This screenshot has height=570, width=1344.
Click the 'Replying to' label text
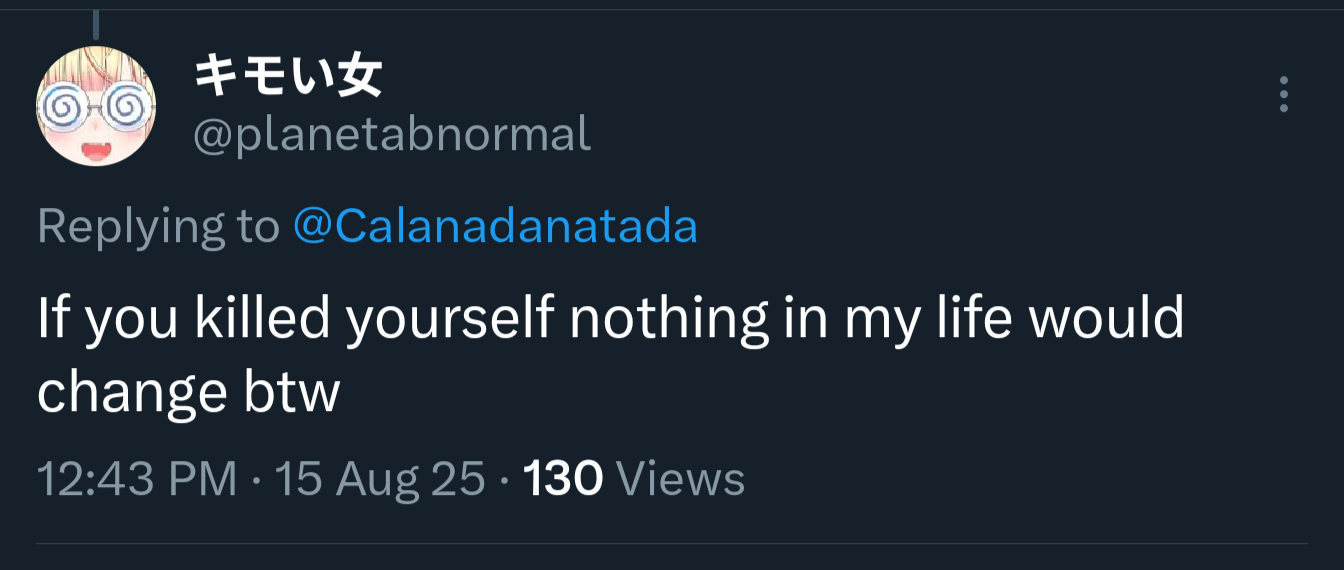tap(158, 227)
